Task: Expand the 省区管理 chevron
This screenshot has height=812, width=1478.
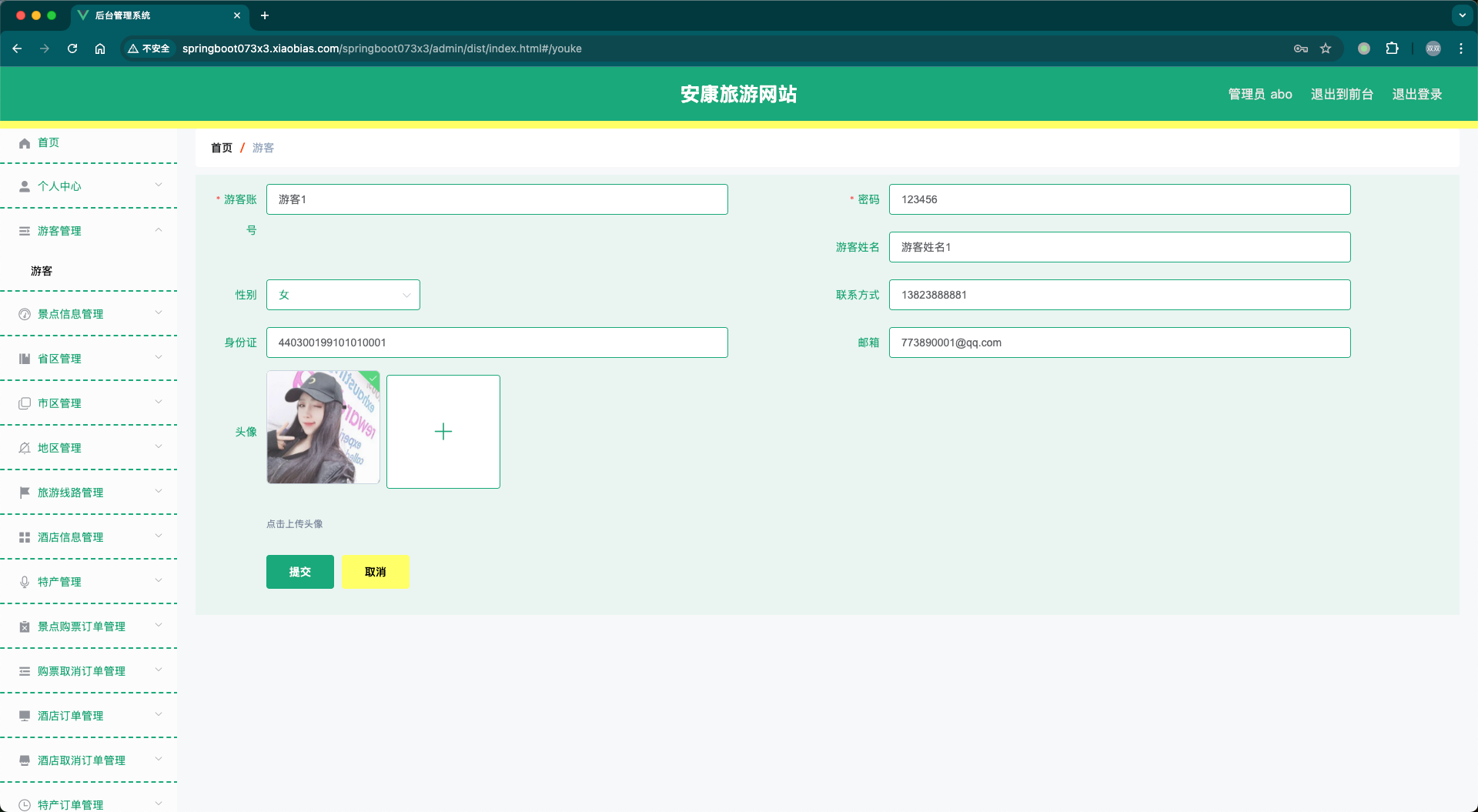Action: [159, 357]
